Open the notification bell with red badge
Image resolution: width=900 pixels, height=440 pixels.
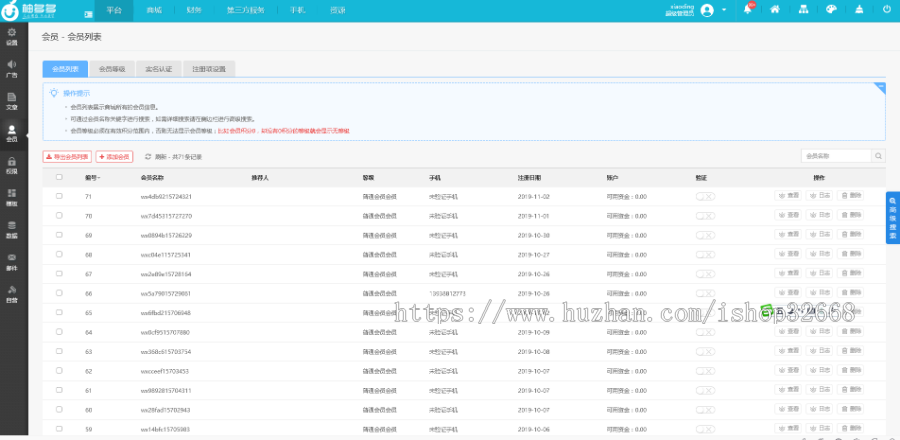(748, 9)
